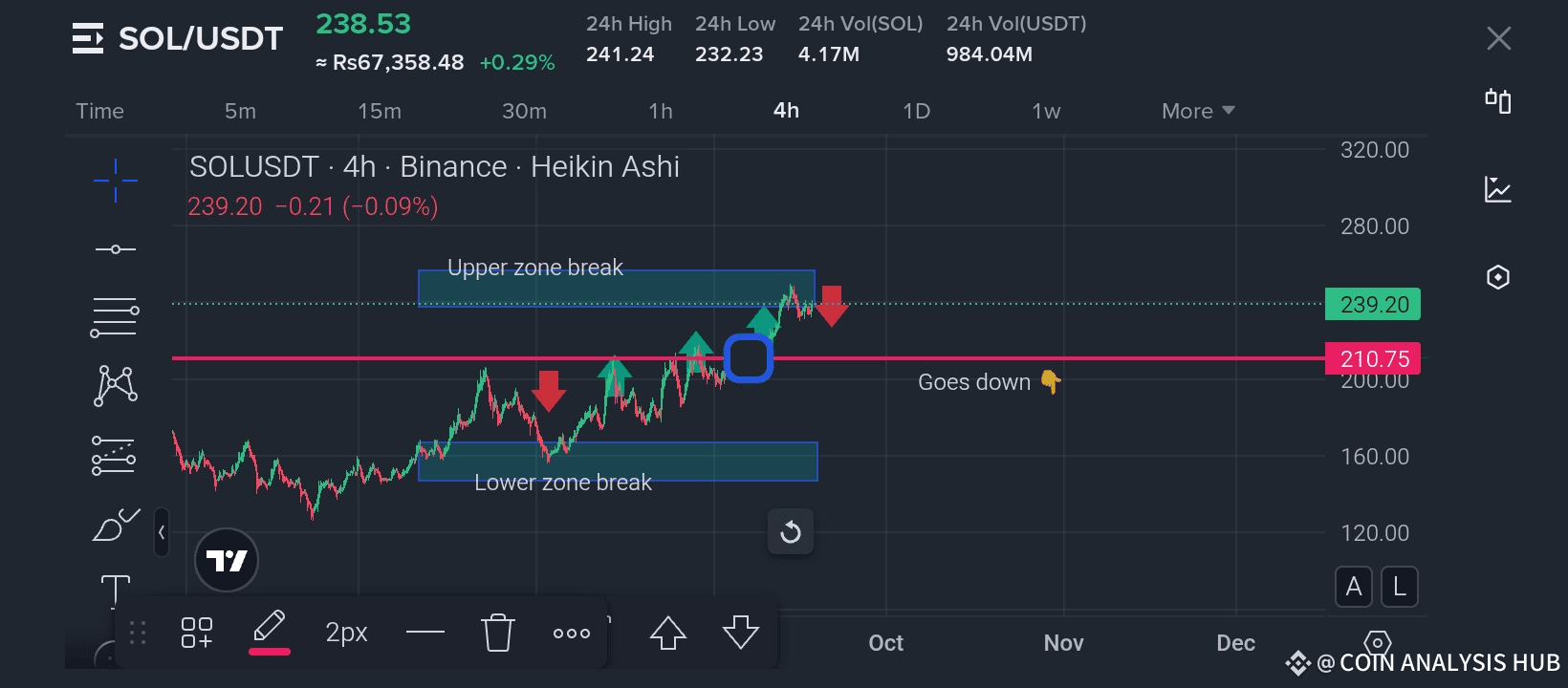This screenshot has width=1568, height=688.
Task: Toggle auto scale 'A' button
Action: pos(1354,587)
